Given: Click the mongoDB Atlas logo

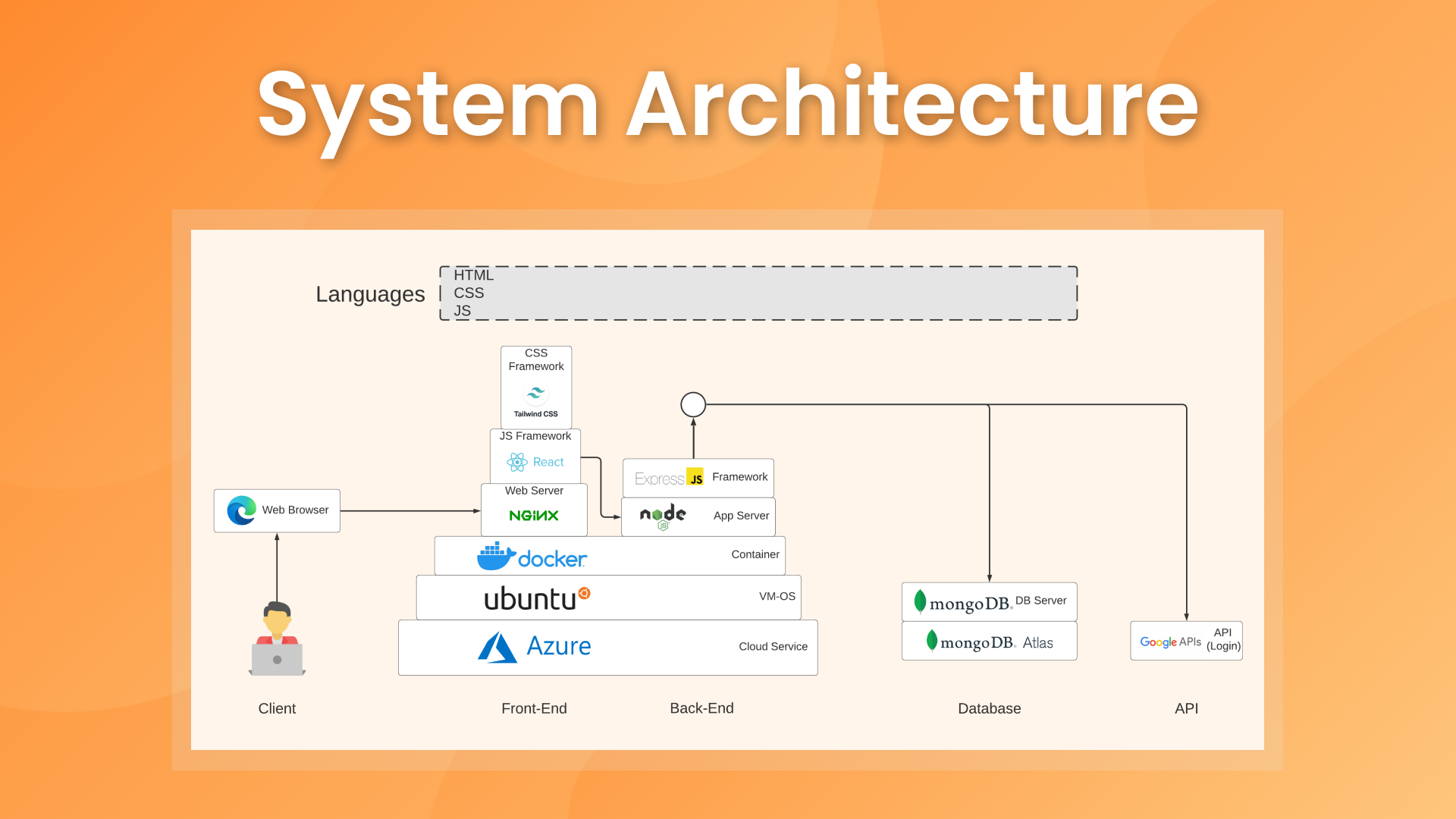Looking at the screenshot, I should pyautogui.click(x=990, y=642).
